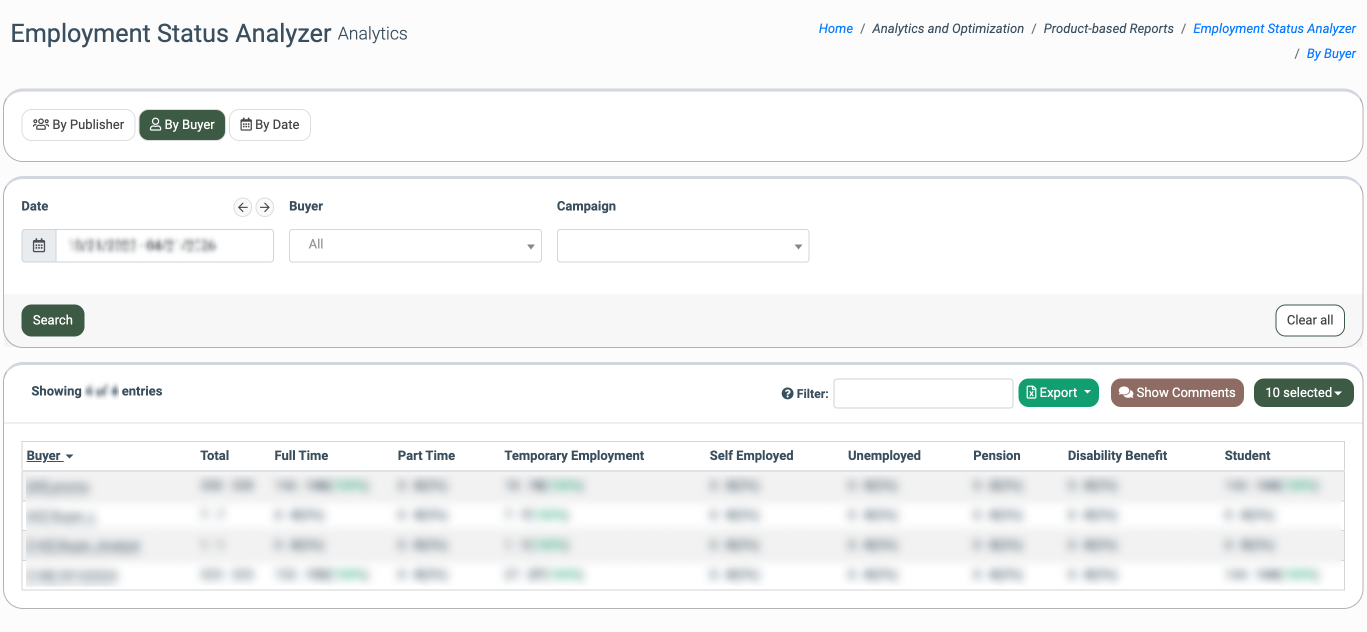Select the By Buyer tab

pos(182,125)
